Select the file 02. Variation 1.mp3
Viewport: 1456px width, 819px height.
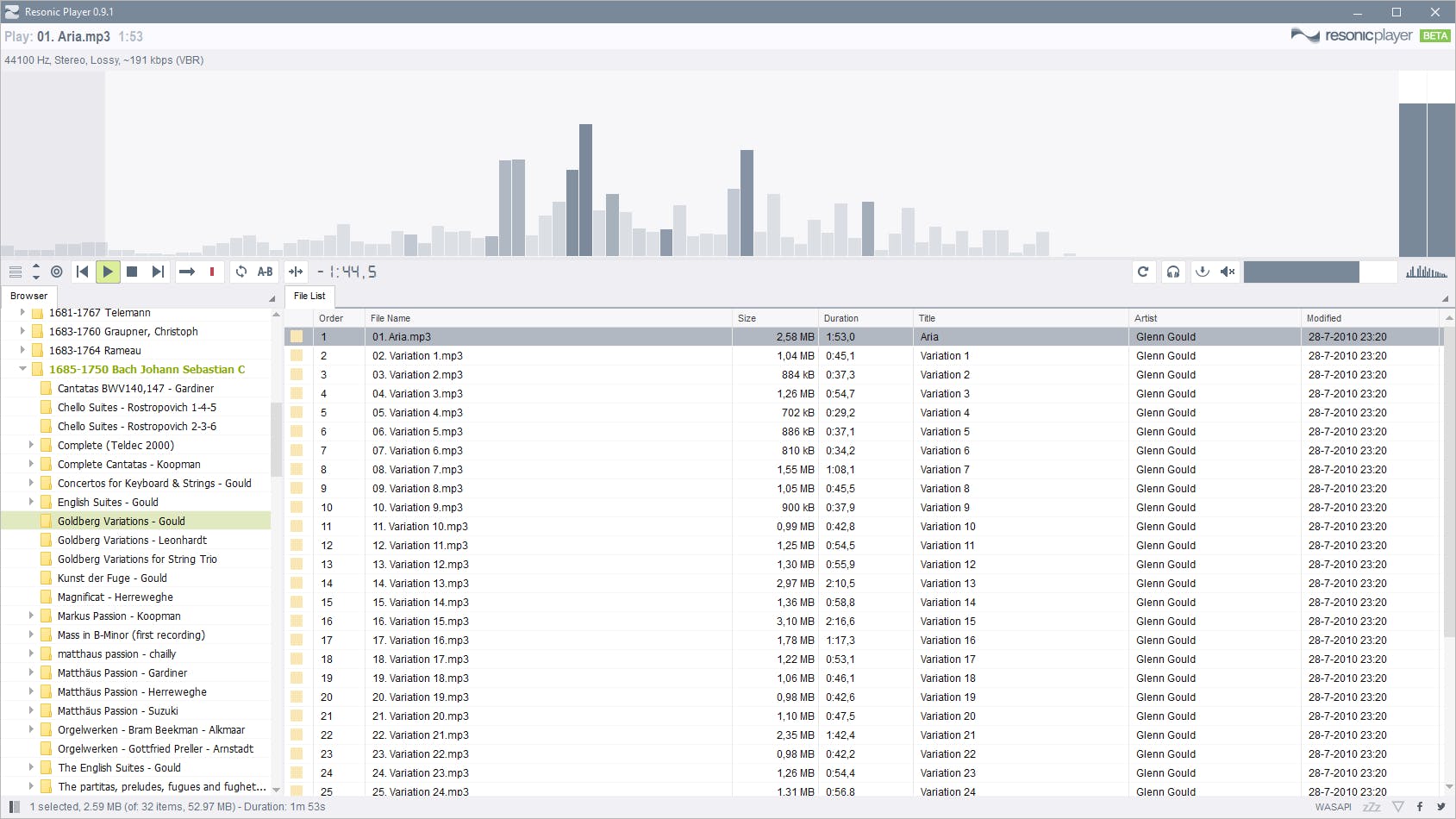point(417,355)
